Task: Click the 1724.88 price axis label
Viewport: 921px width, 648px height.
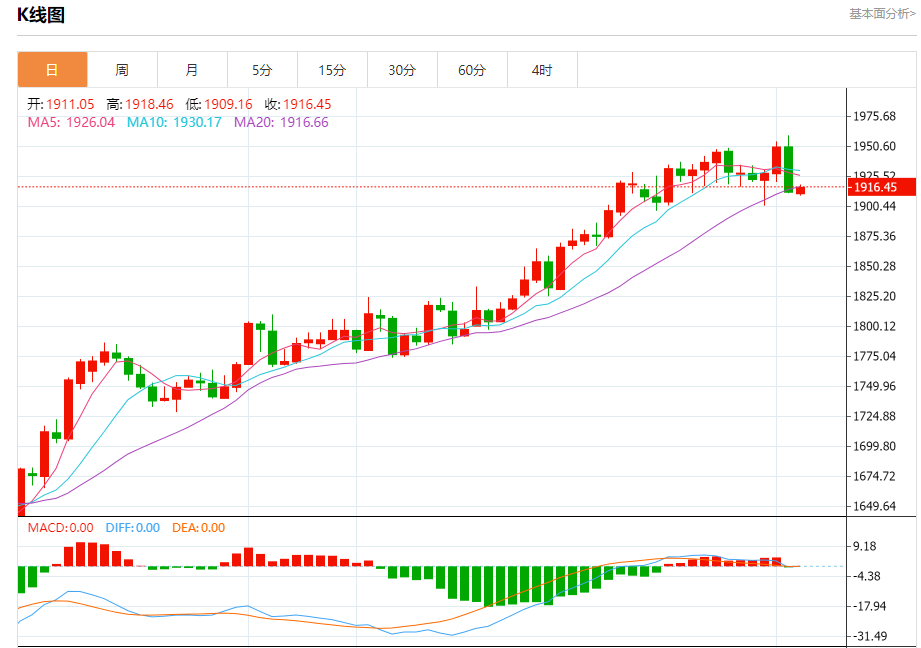Action: point(874,416)
